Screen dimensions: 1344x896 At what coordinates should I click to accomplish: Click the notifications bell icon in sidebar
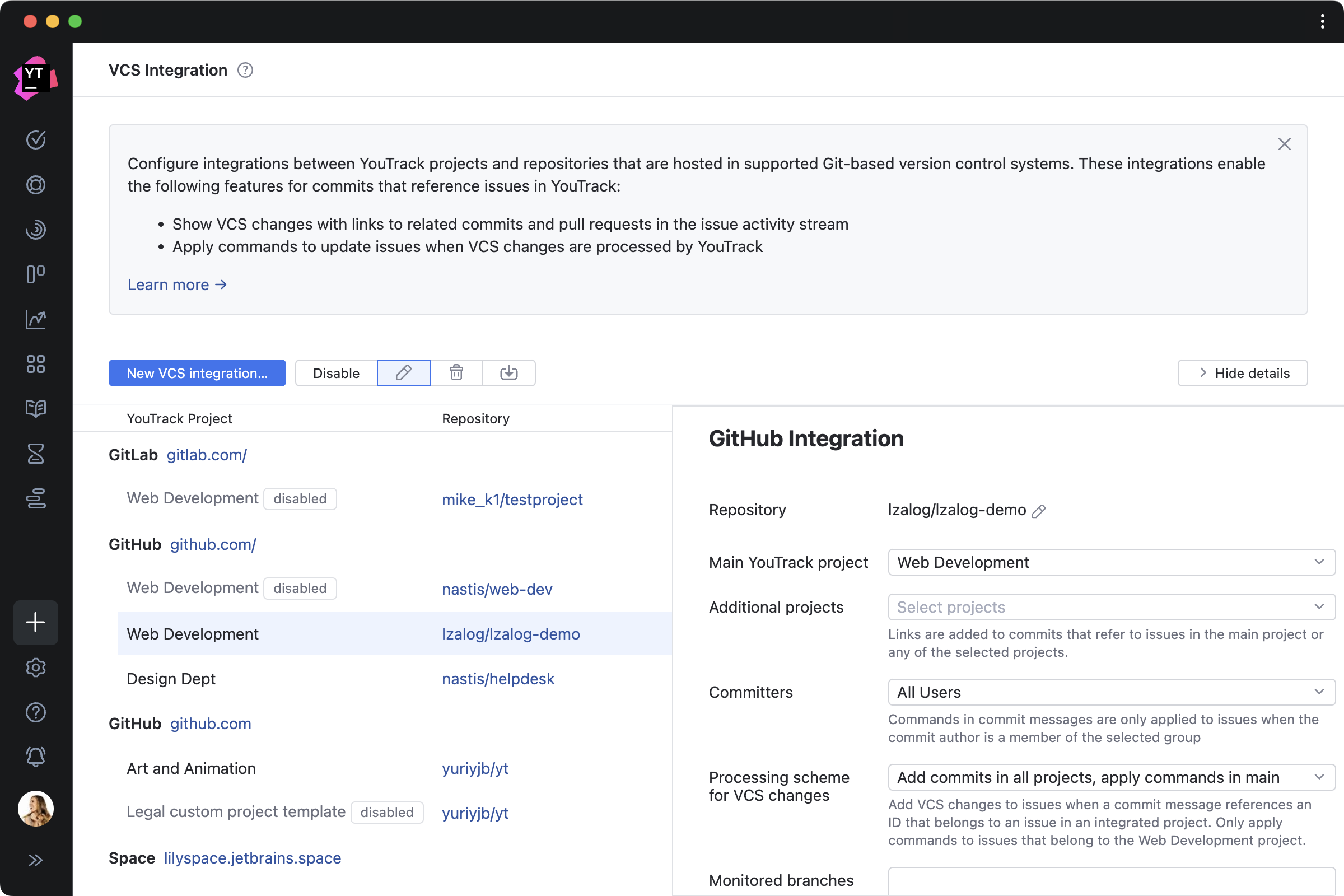pyautogui.click(x=36, y=757)
